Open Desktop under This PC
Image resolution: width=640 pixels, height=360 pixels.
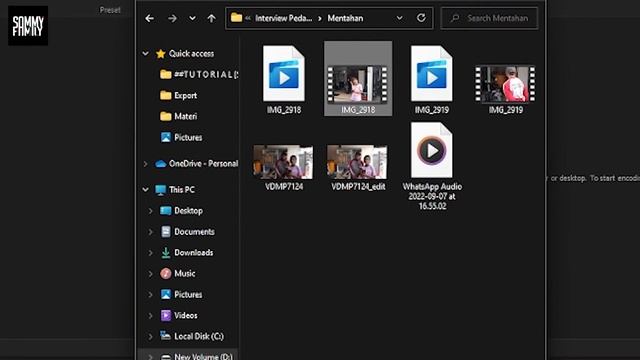181,211
